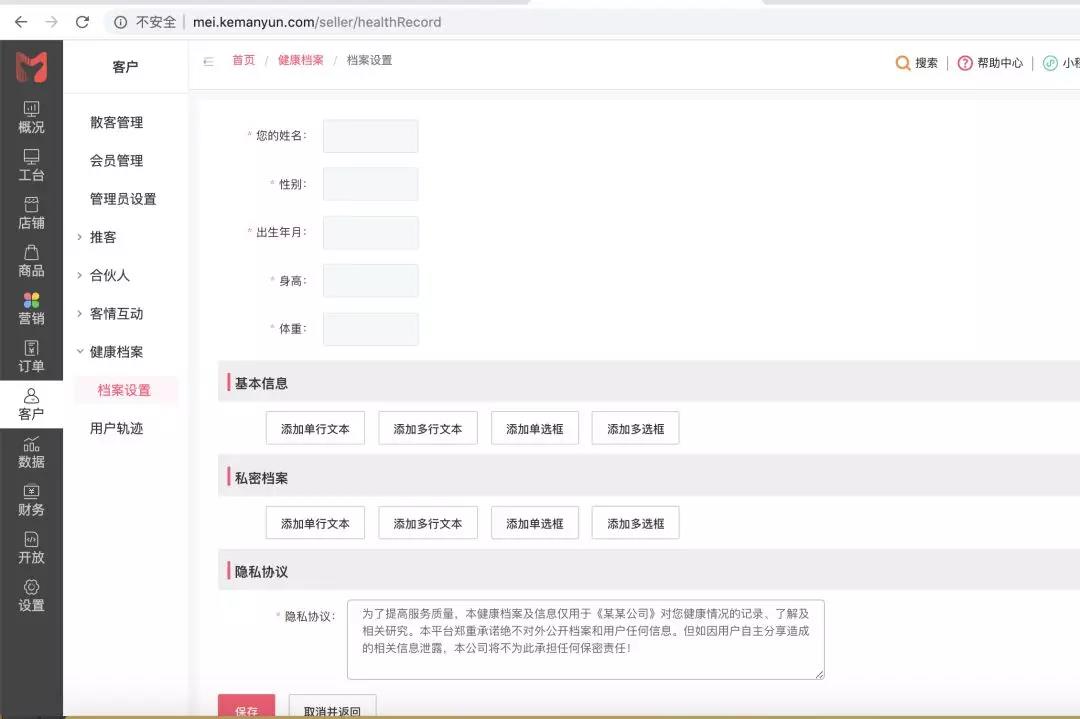The height and width of the screenshot is (719, 1080).
Task: Expand the 推客 submenu
Action: coord(80,237)
